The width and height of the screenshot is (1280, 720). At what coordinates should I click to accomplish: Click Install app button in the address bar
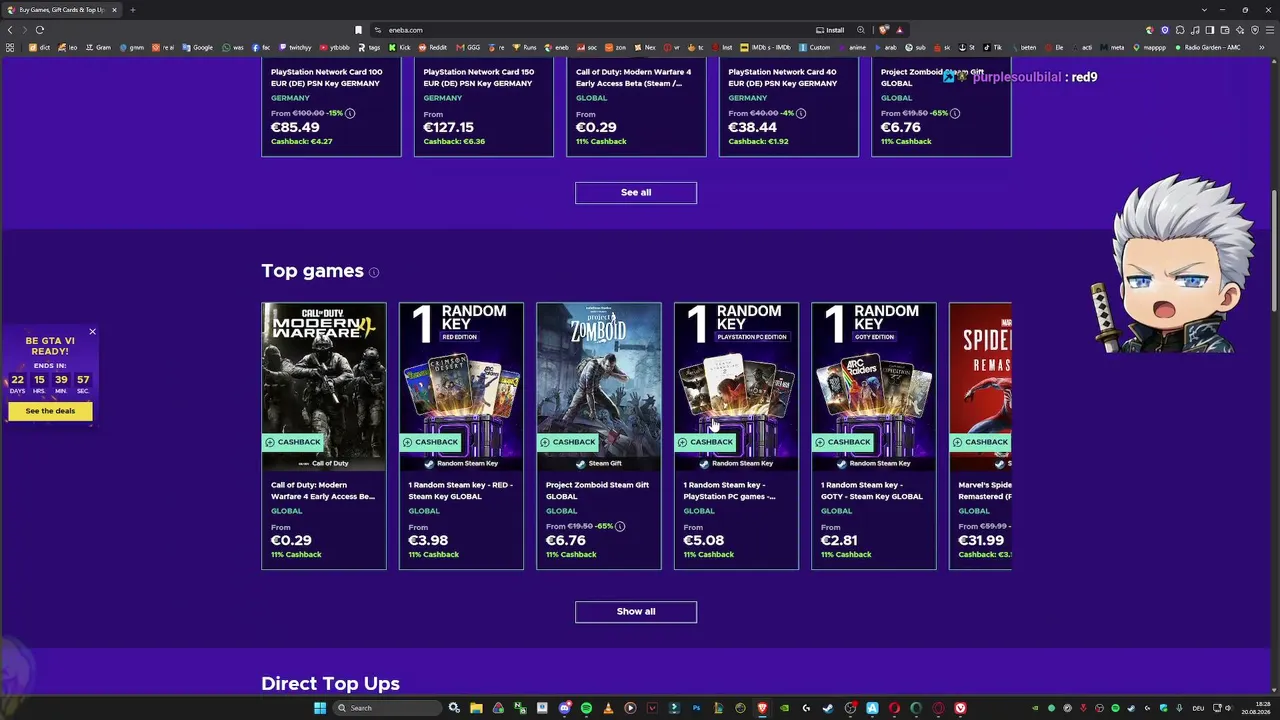point(831,30)
